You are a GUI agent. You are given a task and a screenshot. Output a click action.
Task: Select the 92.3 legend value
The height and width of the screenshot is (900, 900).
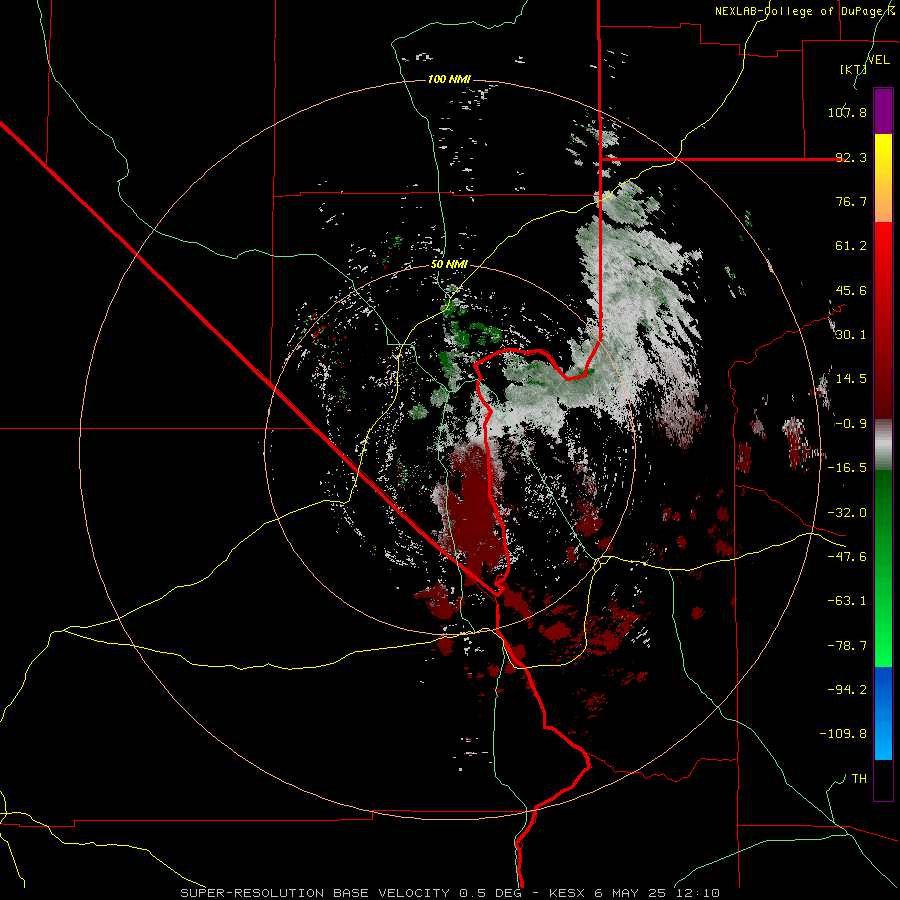pos(851,157)
